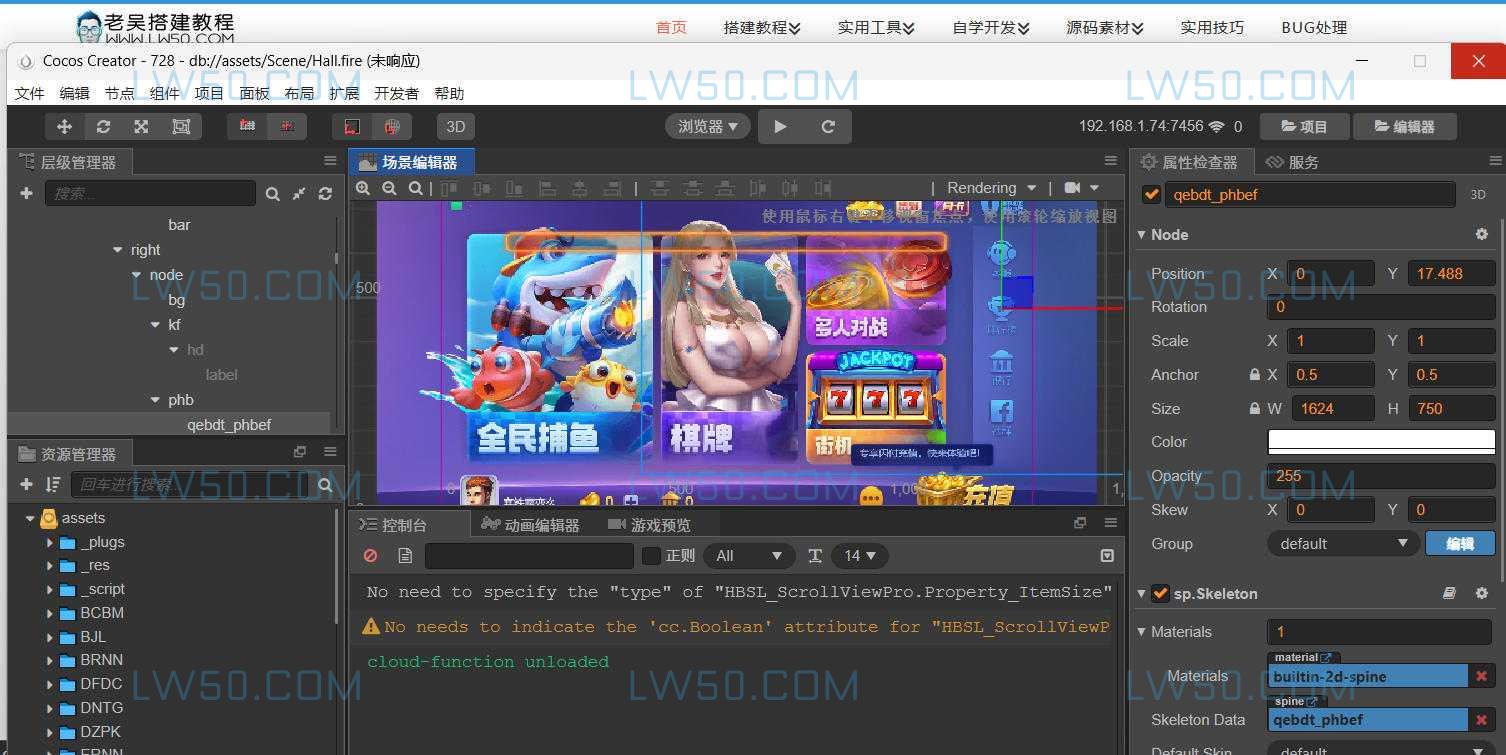This screenshot has width=1506, height=755.
Task: Collapse the sp.Skeleton section
Action: tap(1142, 594)
